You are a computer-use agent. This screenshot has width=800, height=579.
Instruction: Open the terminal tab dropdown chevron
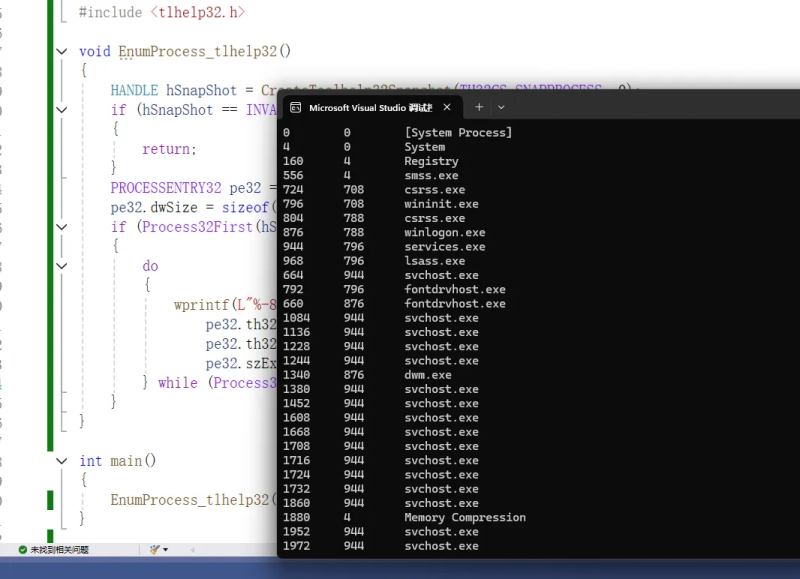[x=500, y=107]
